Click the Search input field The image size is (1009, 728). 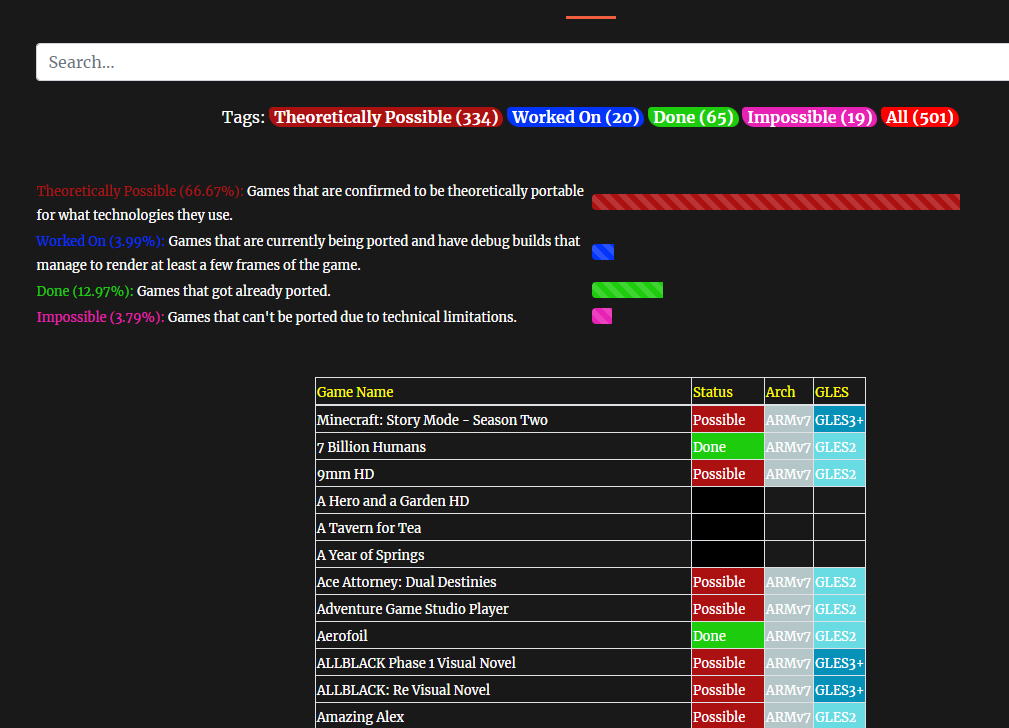click(x=523, y=62)
